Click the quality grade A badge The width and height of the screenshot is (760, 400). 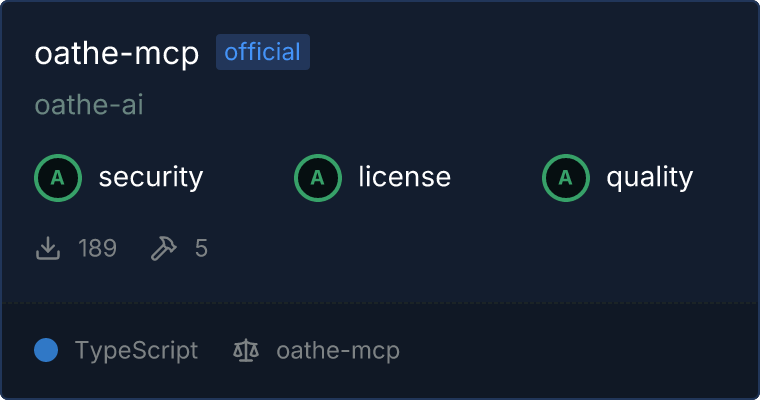tap(566, 178)
